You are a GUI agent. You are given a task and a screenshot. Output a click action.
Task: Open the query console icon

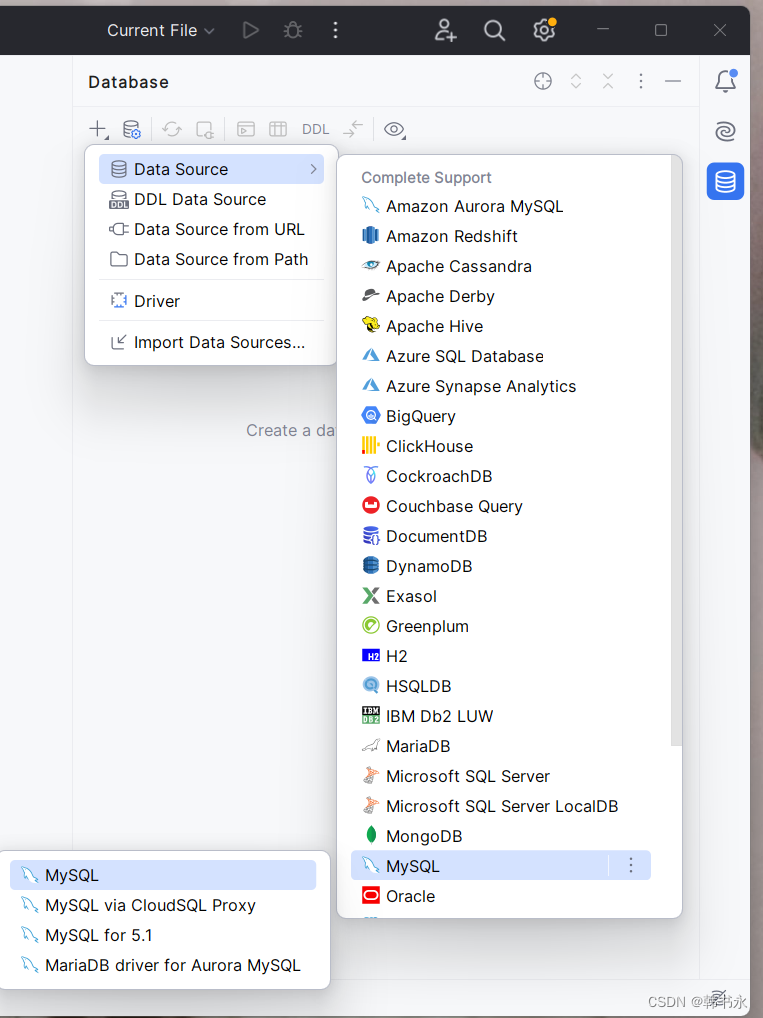pyautogui.click(x=246, y=129)
